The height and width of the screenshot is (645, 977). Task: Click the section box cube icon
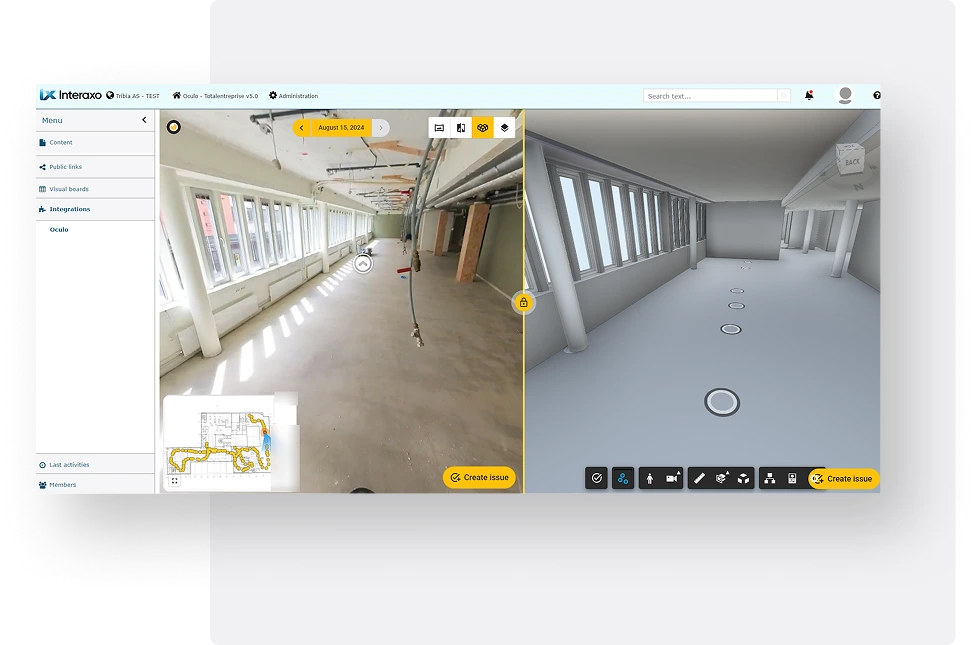(x=744, y=479)
